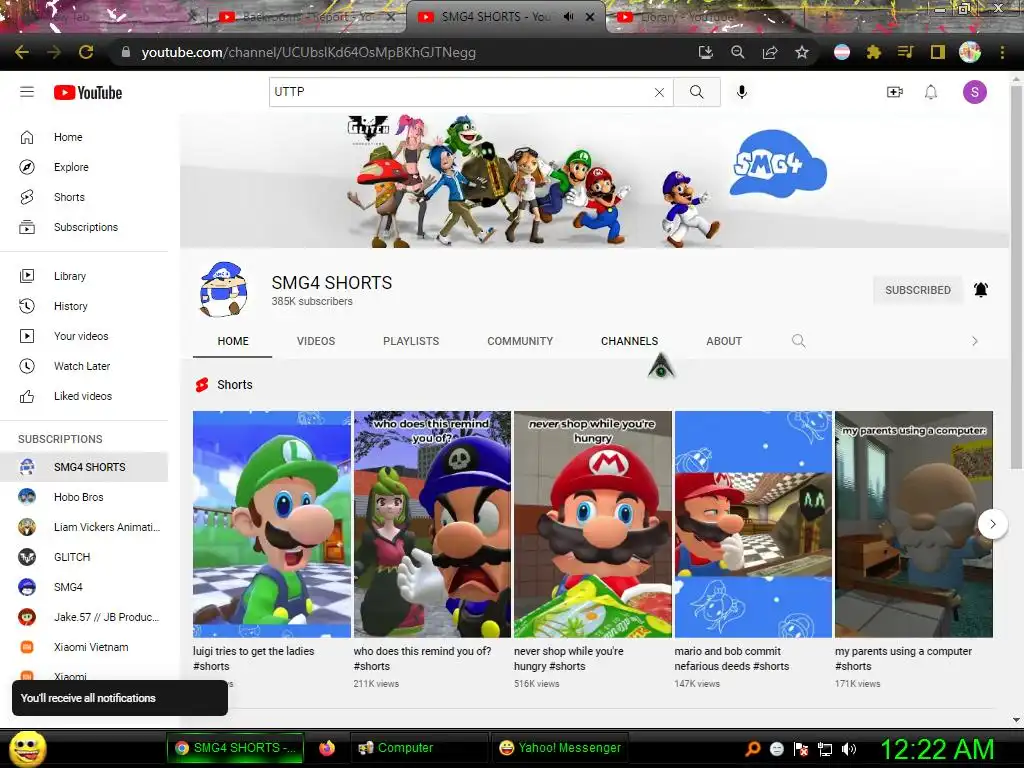Switch to the CHANNELS tab
This screenshot has height=768, width=1024.
(x=629, y=341)
